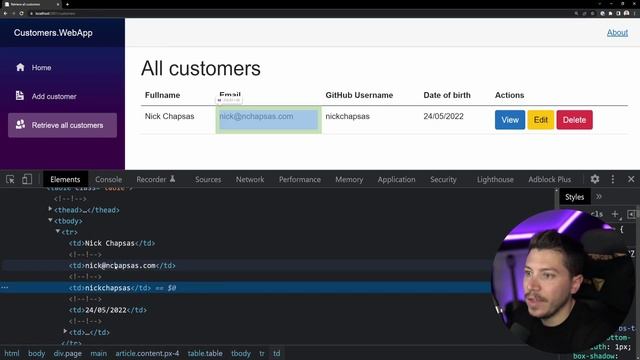Image resolution: width=640 pixels, height=360 pixels.
Task: Add a new style rule with plus icon
Action: pos(615,214)
